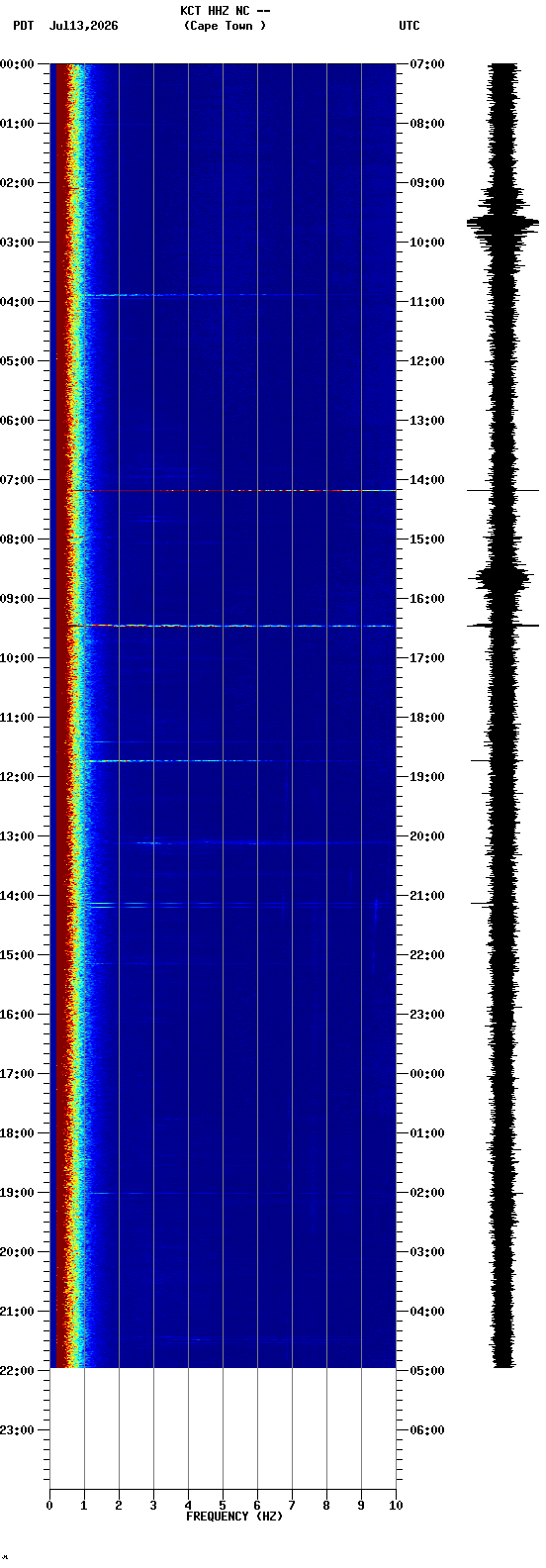Click the PDT time label "04:00"
The width and height of the screenshot is (546, 1568).
tap(18, 302)
